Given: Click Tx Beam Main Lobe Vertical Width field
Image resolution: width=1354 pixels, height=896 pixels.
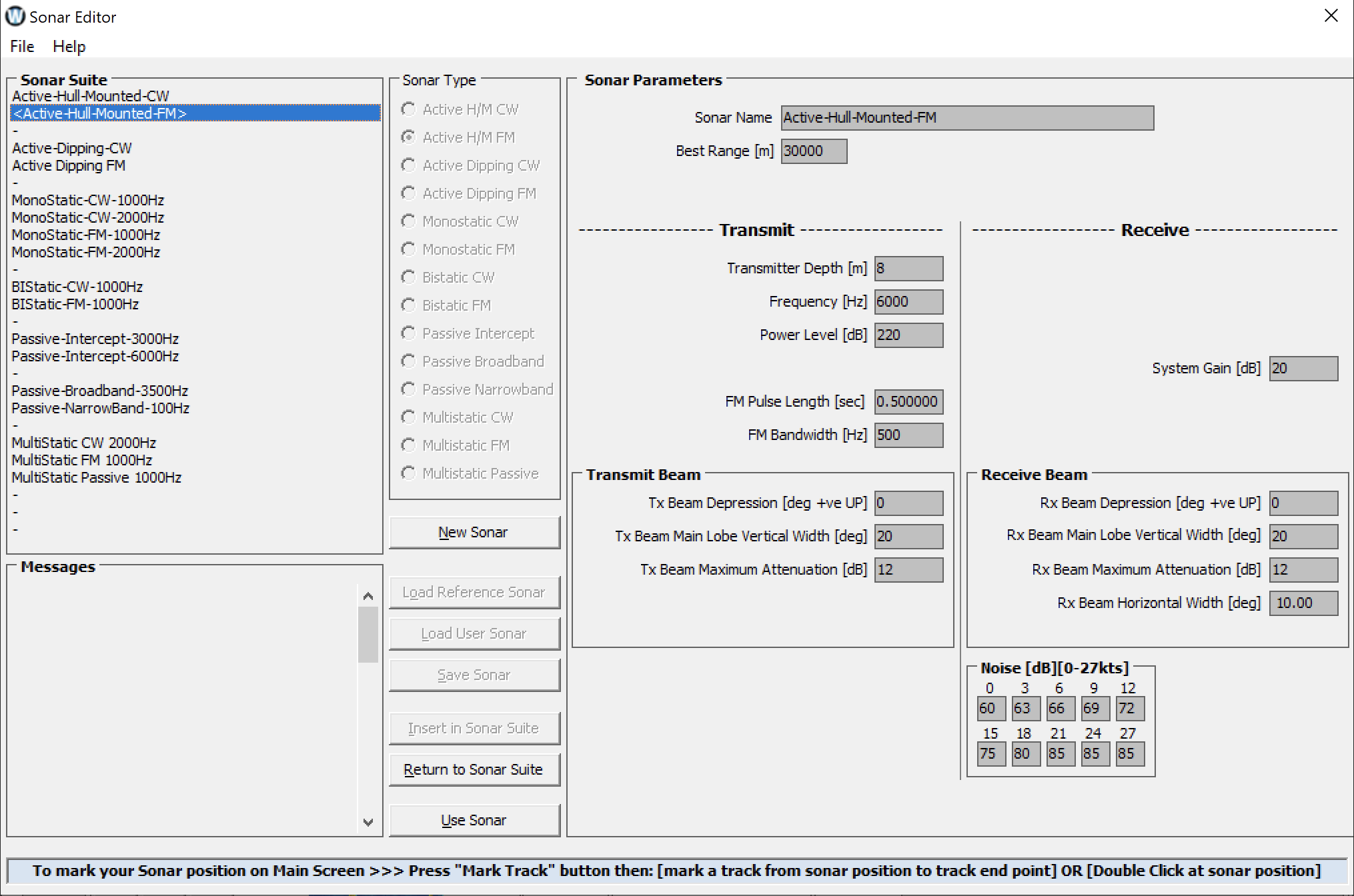Looking at the screenshot, I should 908,537.
